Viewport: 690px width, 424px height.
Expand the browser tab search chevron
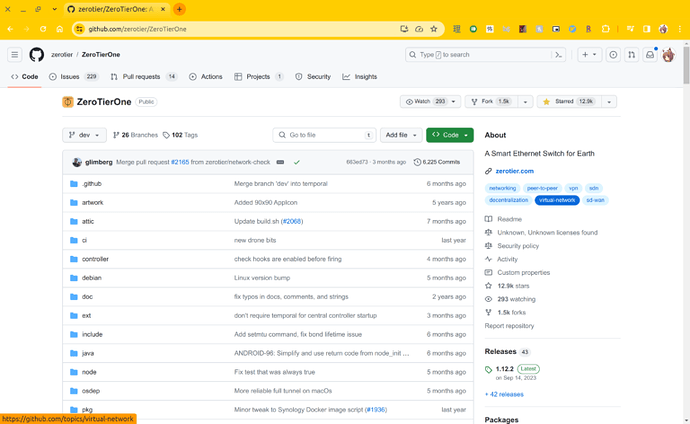(54, 9)
